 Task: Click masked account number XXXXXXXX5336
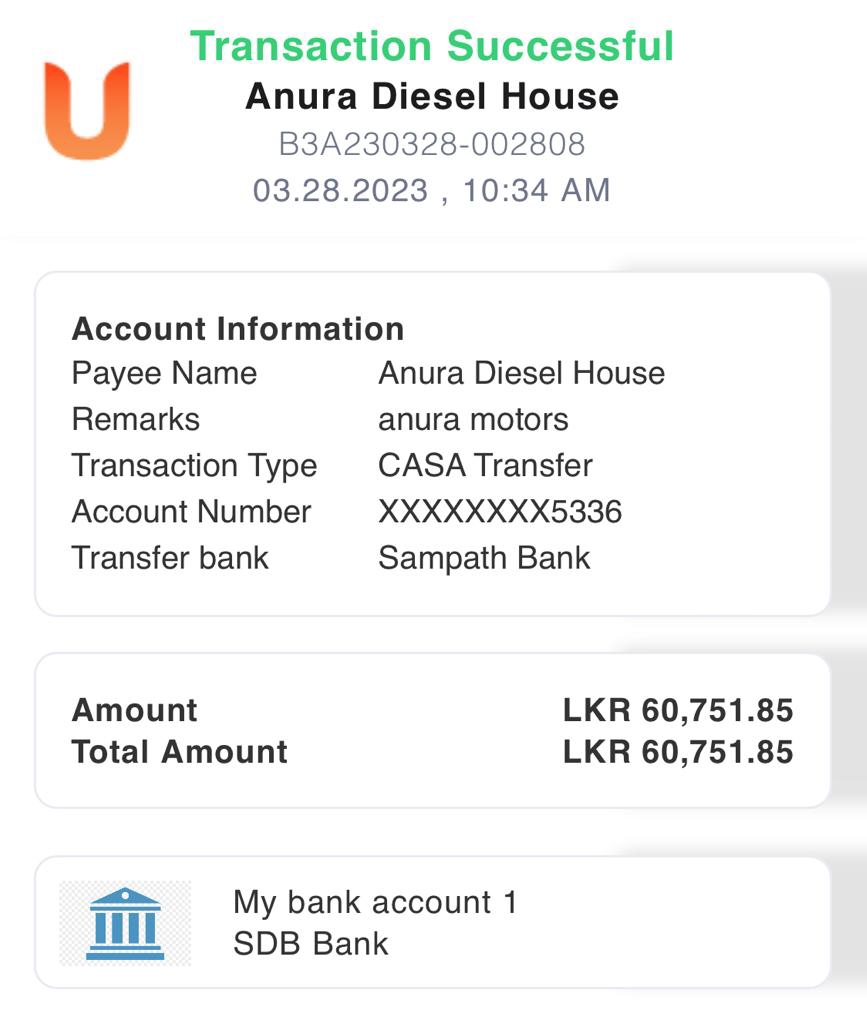pos(500,512)
